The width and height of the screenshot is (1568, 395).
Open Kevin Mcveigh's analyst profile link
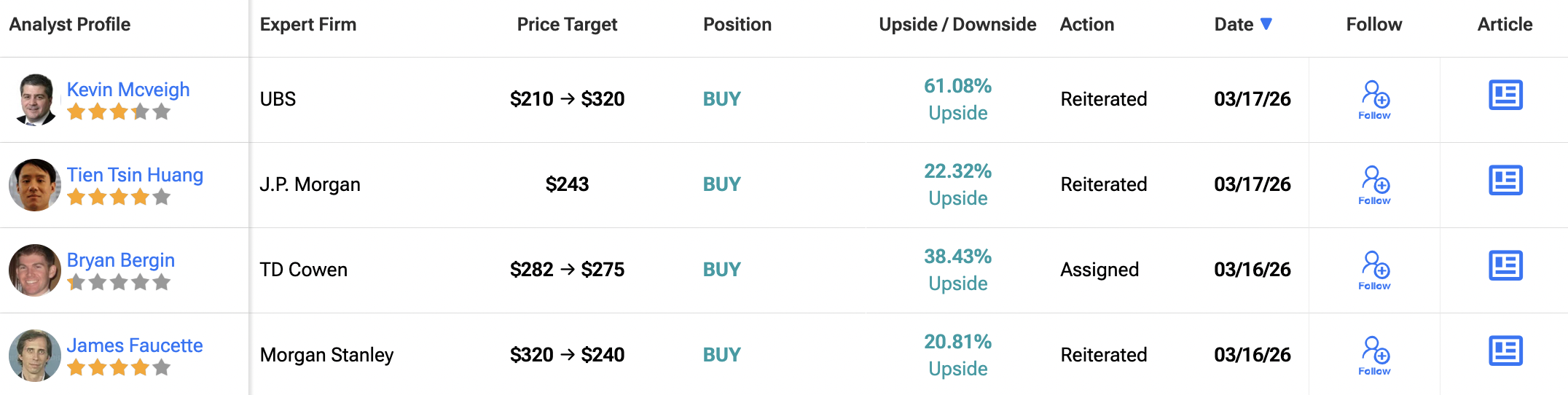point(128,90)
